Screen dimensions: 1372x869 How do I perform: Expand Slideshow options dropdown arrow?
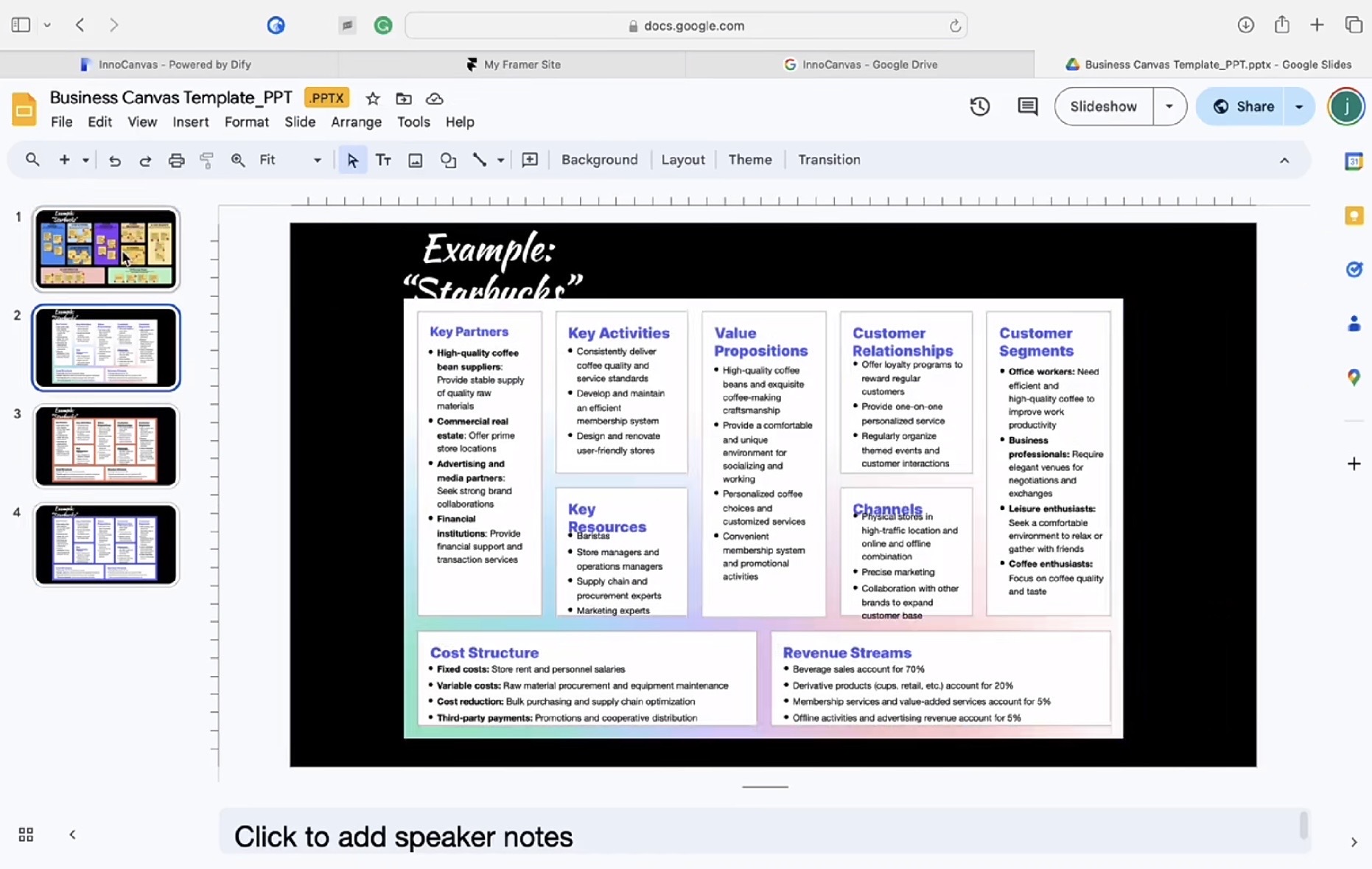pos(1169,106)
